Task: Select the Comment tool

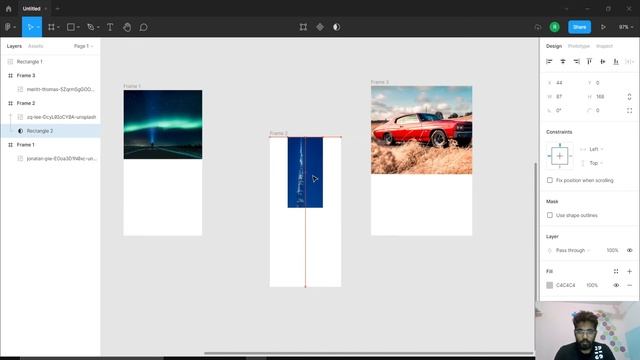Action: [x=143, y=27]
